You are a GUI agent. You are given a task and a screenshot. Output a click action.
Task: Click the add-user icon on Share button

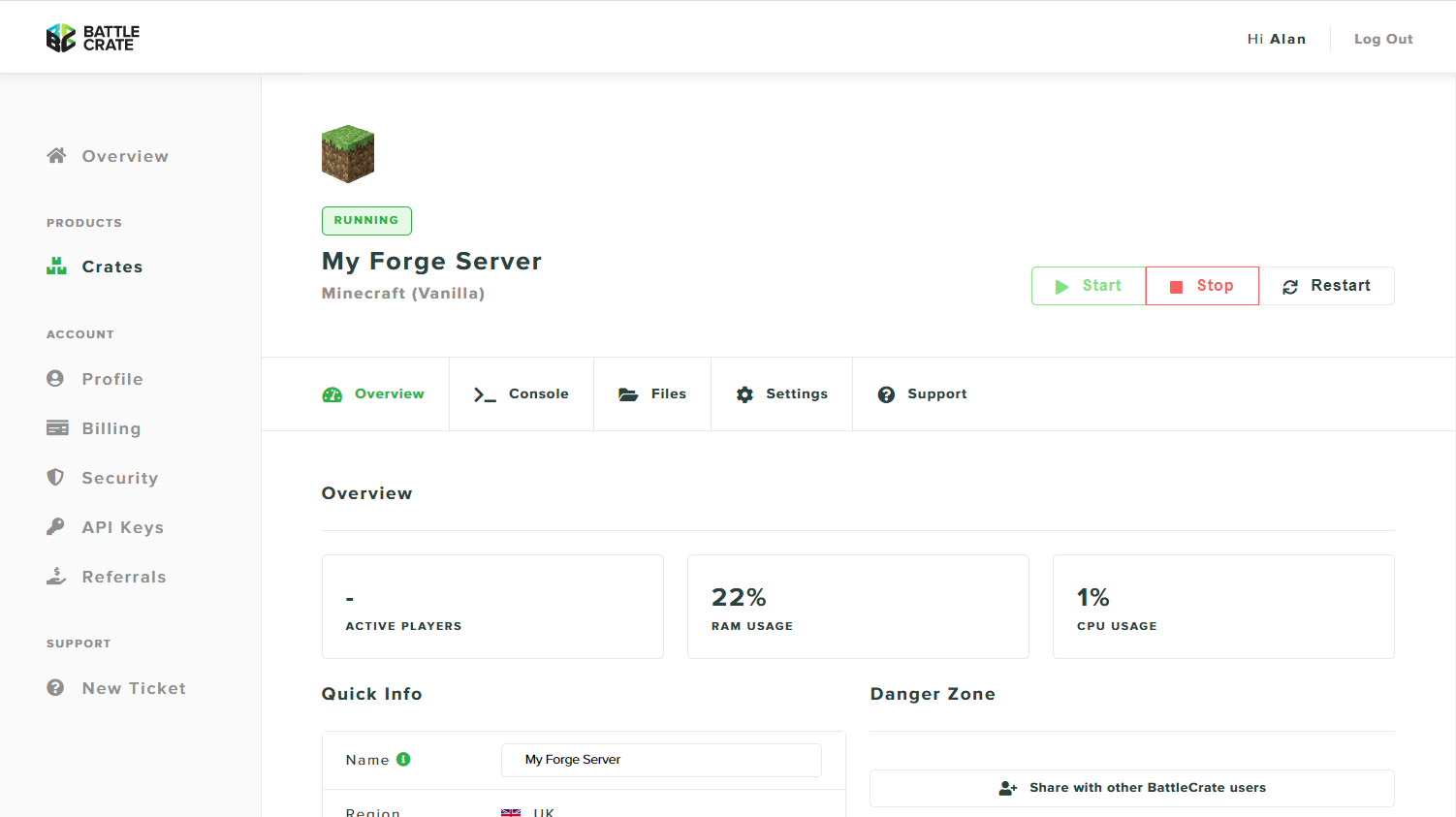tap(1008, 788)
